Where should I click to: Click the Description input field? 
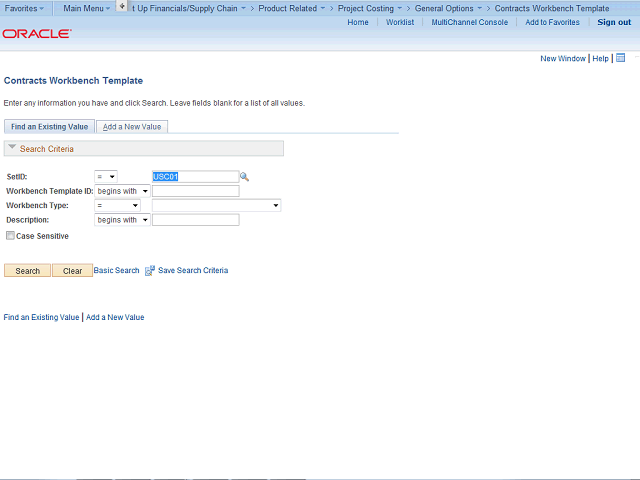pyautogui.click(x=196, y=220)
